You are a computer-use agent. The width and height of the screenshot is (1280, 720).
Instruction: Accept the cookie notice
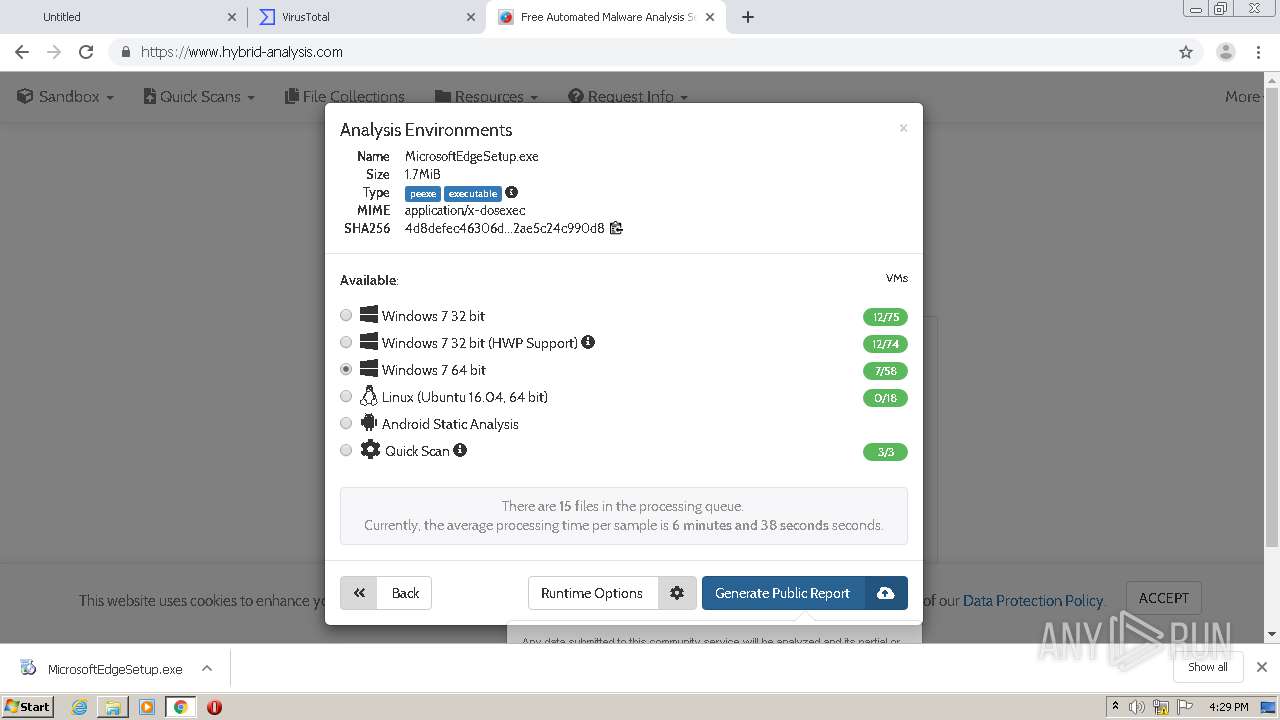click(x=1163, y=598)
